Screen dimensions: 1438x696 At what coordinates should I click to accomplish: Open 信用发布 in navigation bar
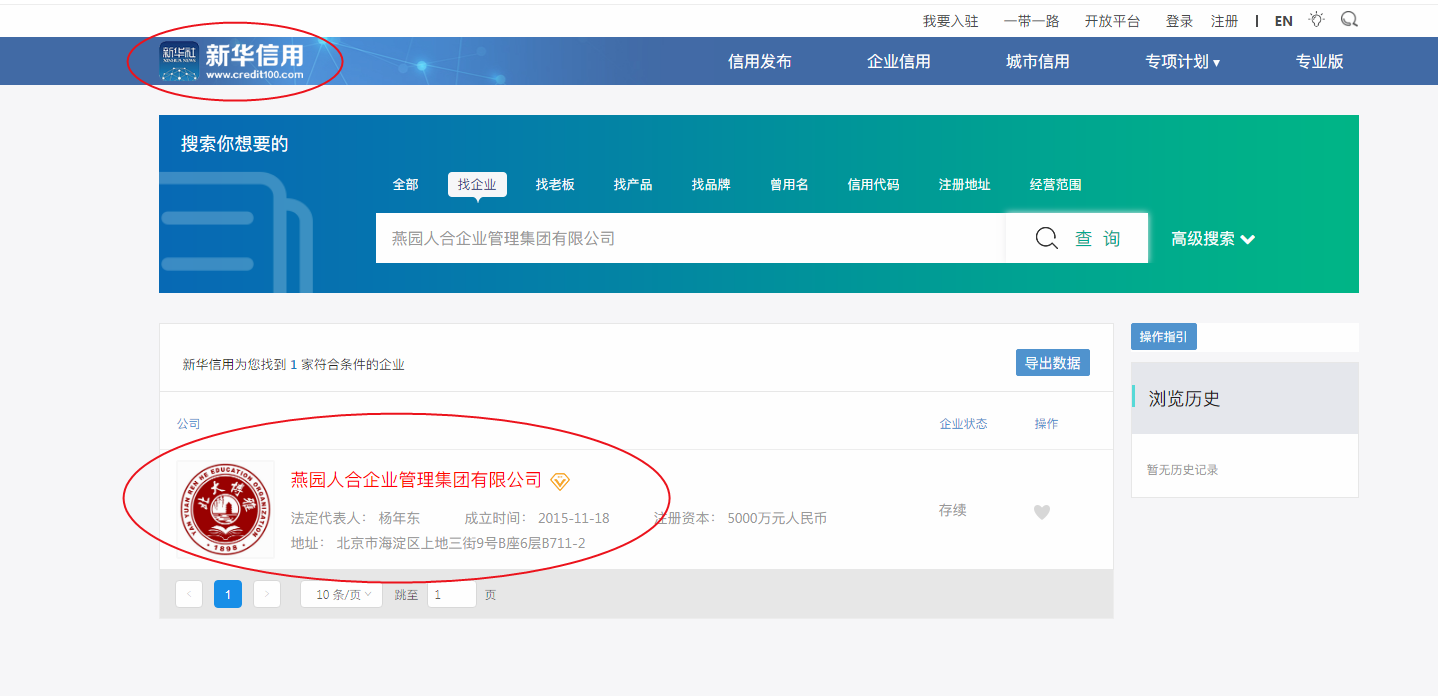tap(760, 62)
